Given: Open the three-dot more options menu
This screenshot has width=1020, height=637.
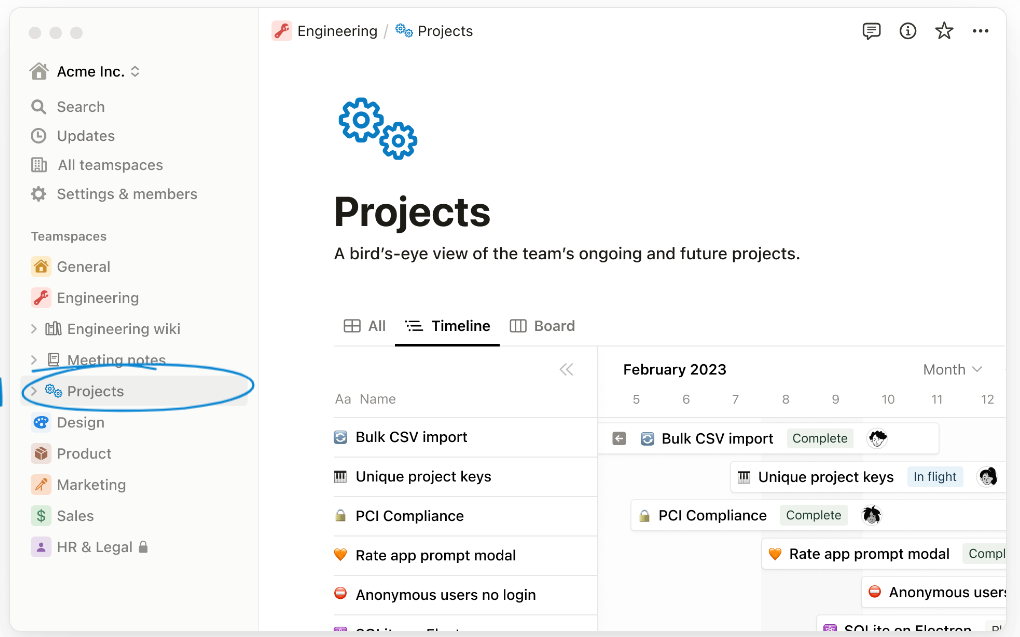Looking at the screenshot, I should (x=980, y=31).
